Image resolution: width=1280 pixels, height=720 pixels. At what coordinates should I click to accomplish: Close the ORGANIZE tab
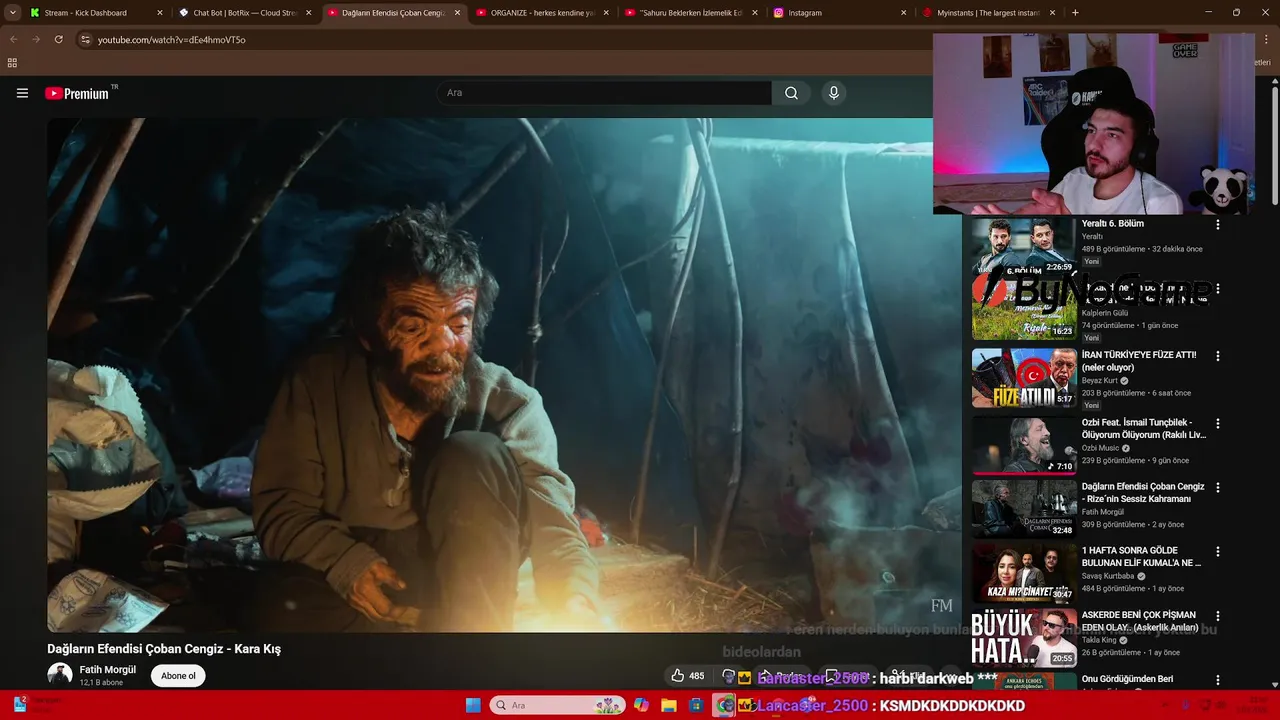tap(606, 13)
